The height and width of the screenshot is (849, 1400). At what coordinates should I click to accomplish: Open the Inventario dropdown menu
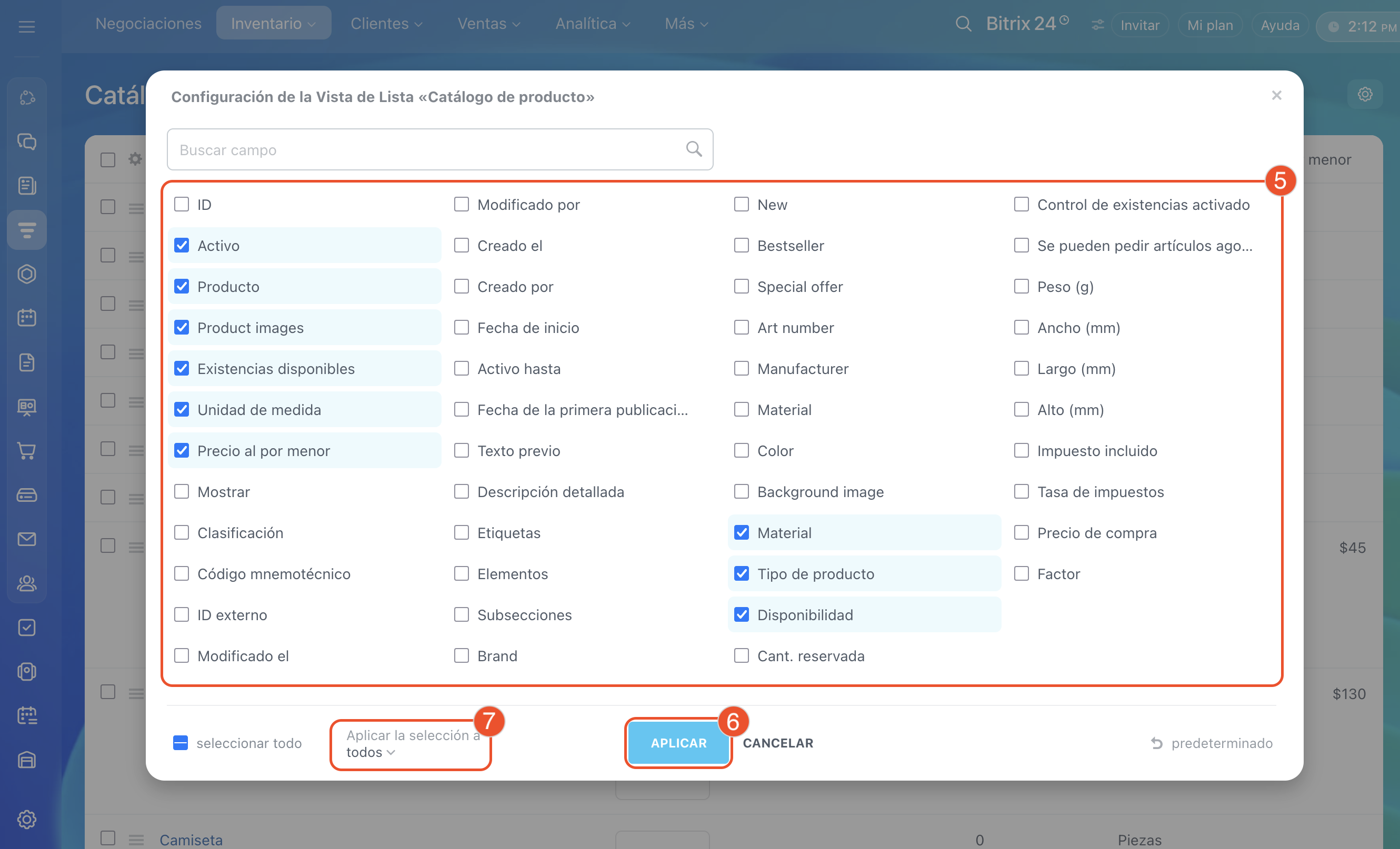tap(273, 24)
